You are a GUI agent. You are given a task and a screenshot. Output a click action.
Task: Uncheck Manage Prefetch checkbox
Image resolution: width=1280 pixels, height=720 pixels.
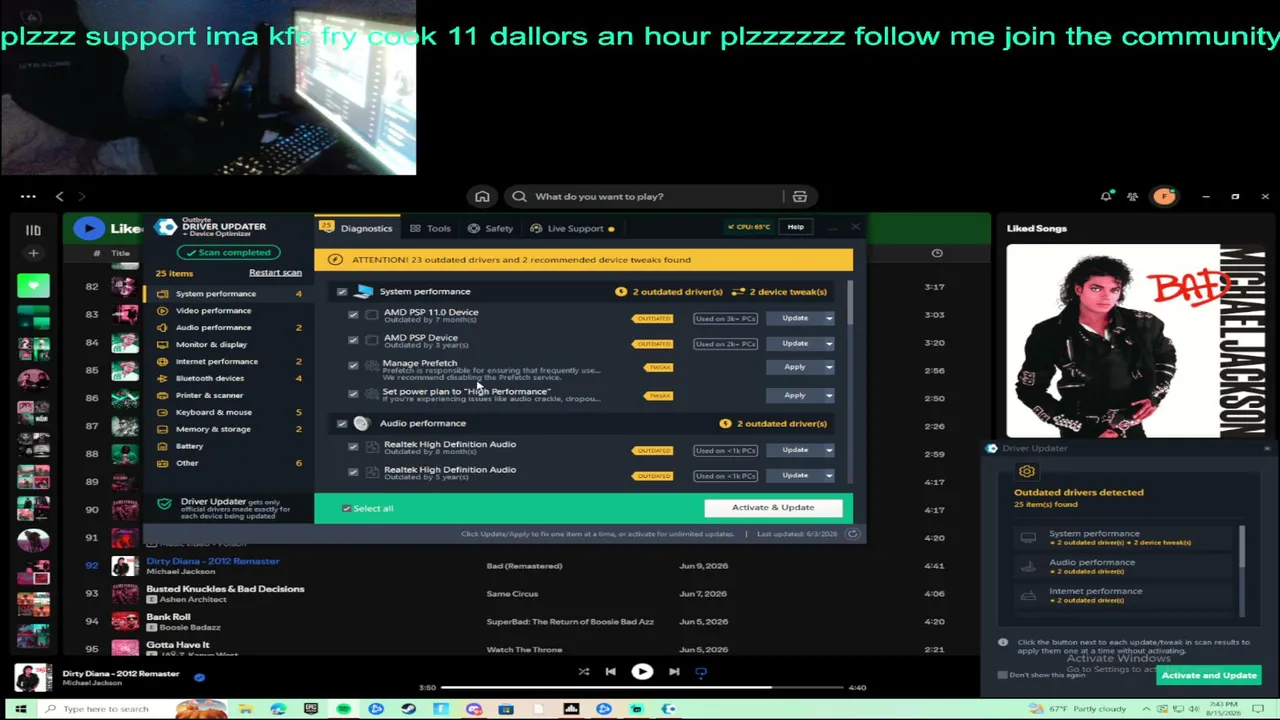coord(353,366)
